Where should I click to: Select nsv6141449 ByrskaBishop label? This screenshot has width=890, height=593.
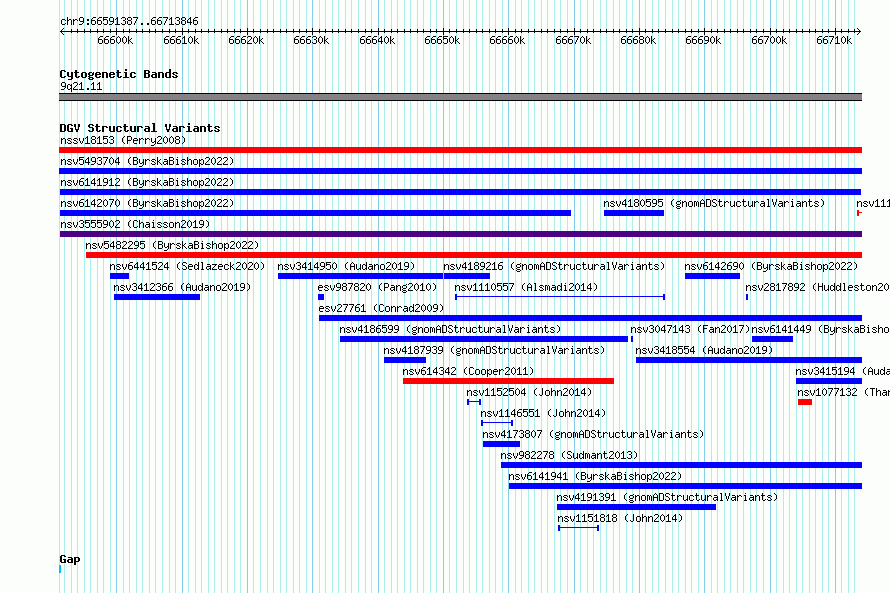click(x=821, y=329)
